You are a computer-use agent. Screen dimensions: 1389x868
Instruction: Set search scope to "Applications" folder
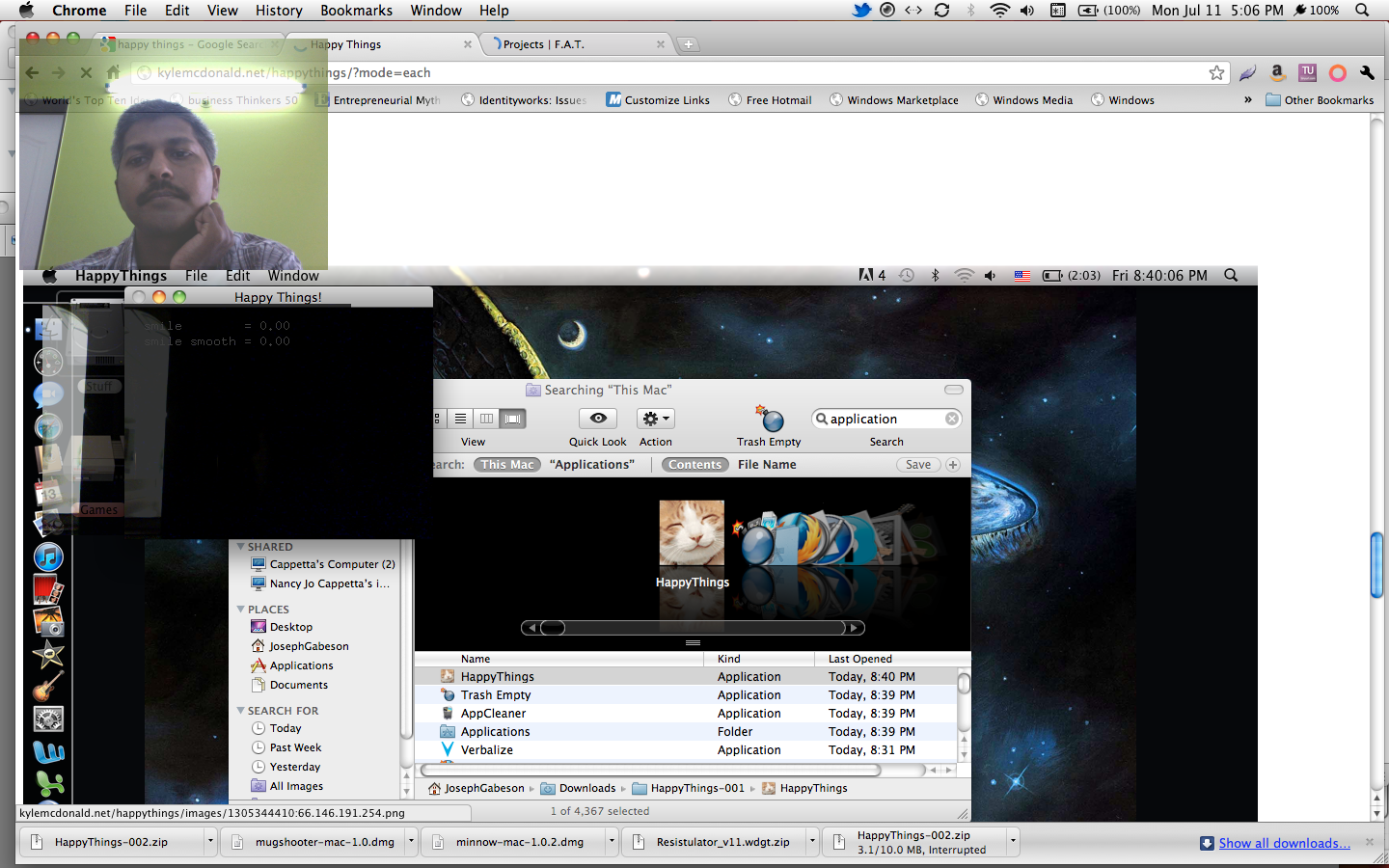[x=592, y=465]
